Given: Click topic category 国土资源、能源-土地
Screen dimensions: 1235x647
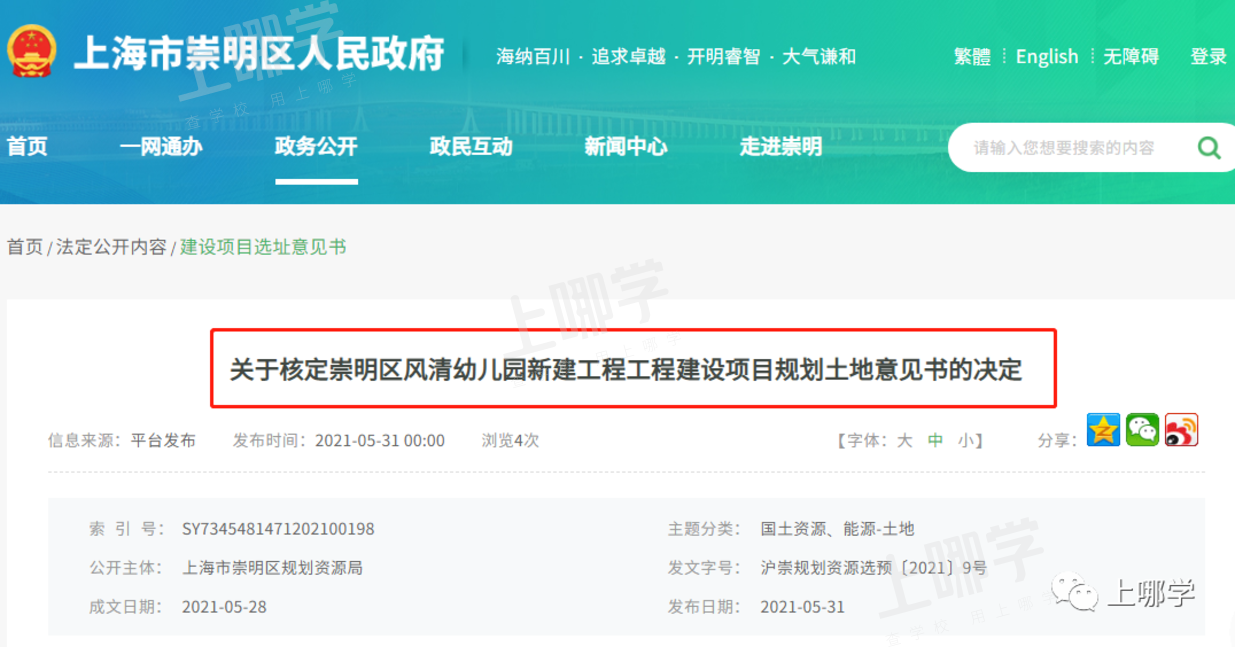Looking at the screenshot, I should point(837,529).
